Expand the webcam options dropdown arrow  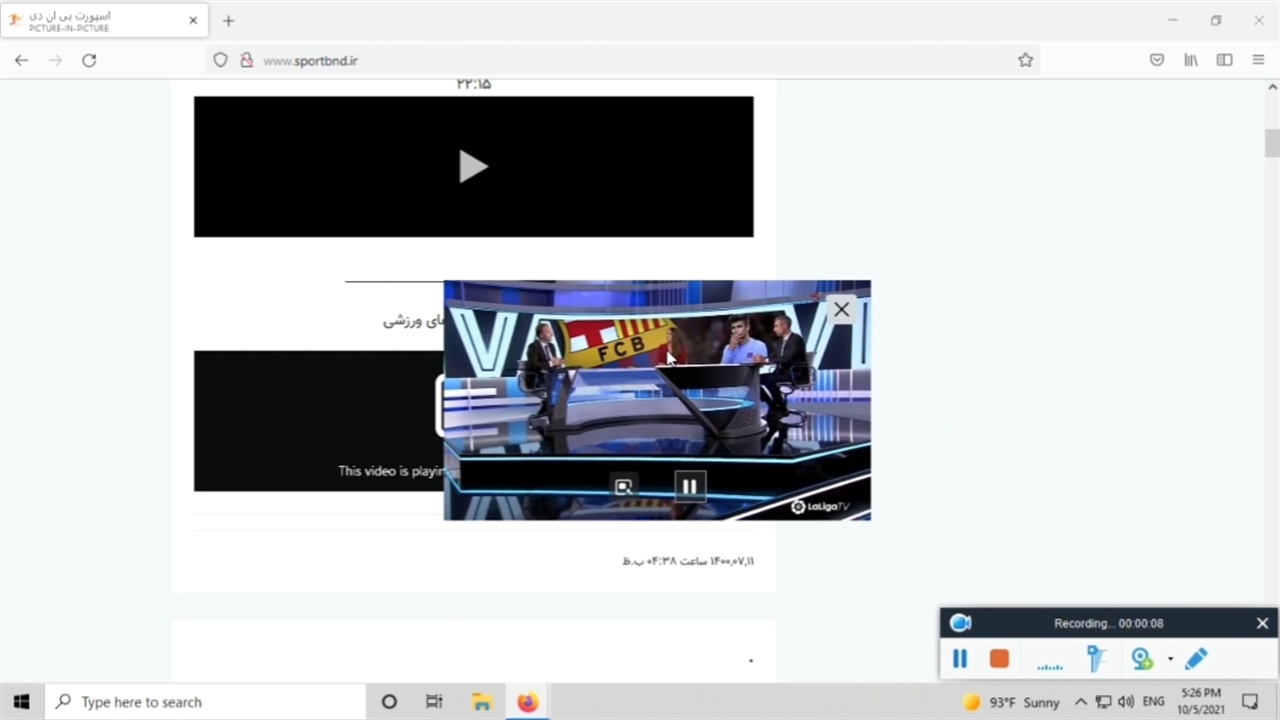point(1170,659)
